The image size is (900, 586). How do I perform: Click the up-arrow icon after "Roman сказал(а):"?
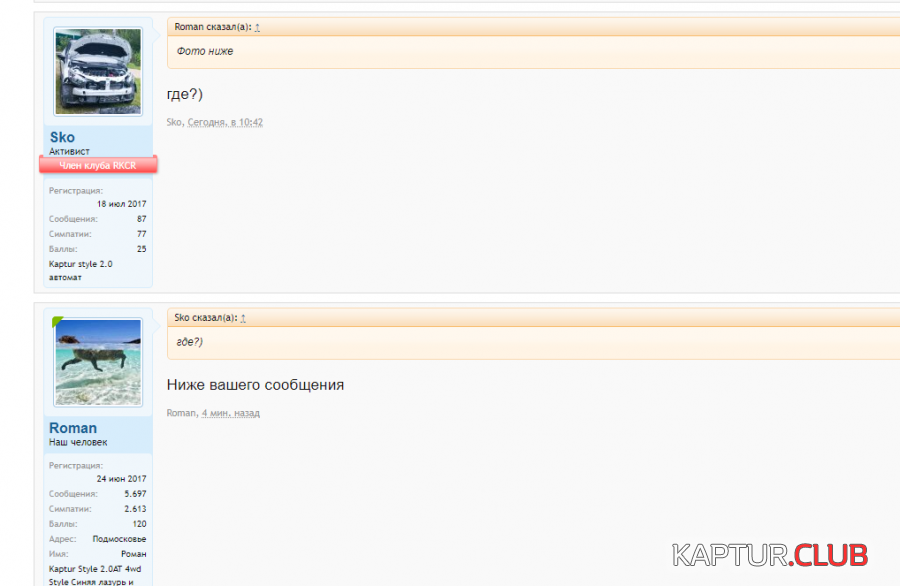tap(257, 27)
